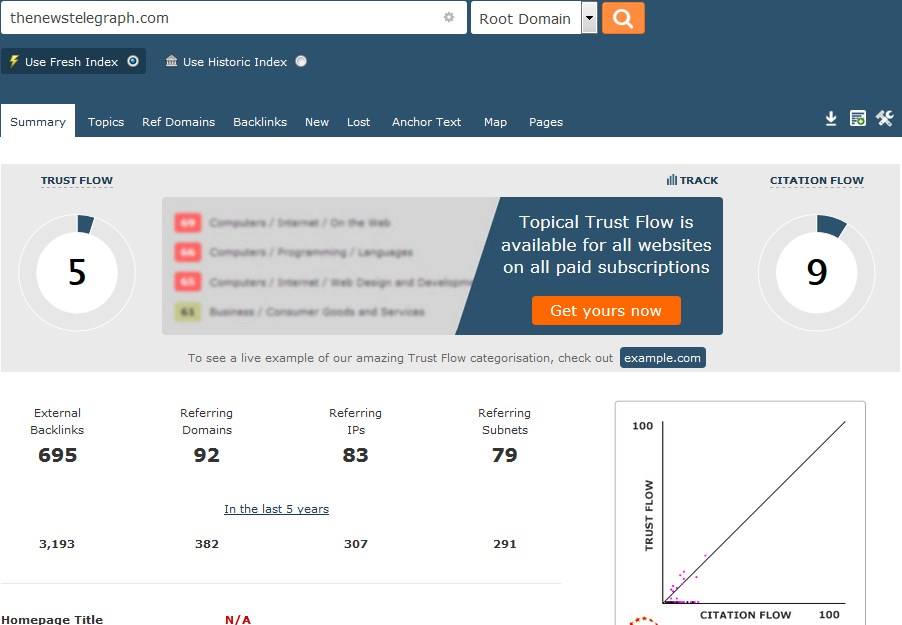Open the Pages tab

[546, 121]
